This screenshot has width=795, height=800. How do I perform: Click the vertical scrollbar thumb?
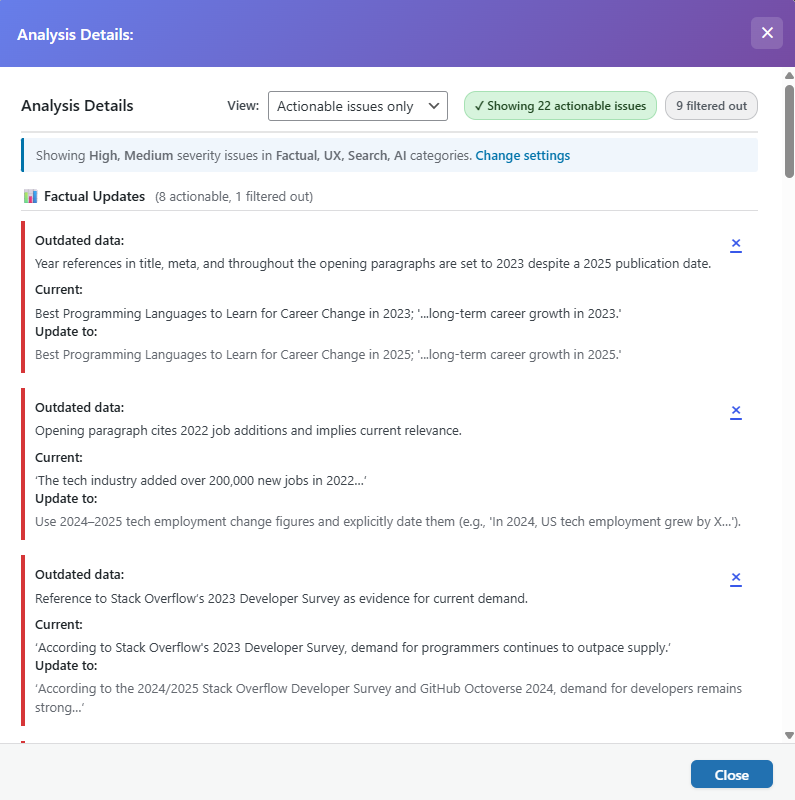pos(789,130)
